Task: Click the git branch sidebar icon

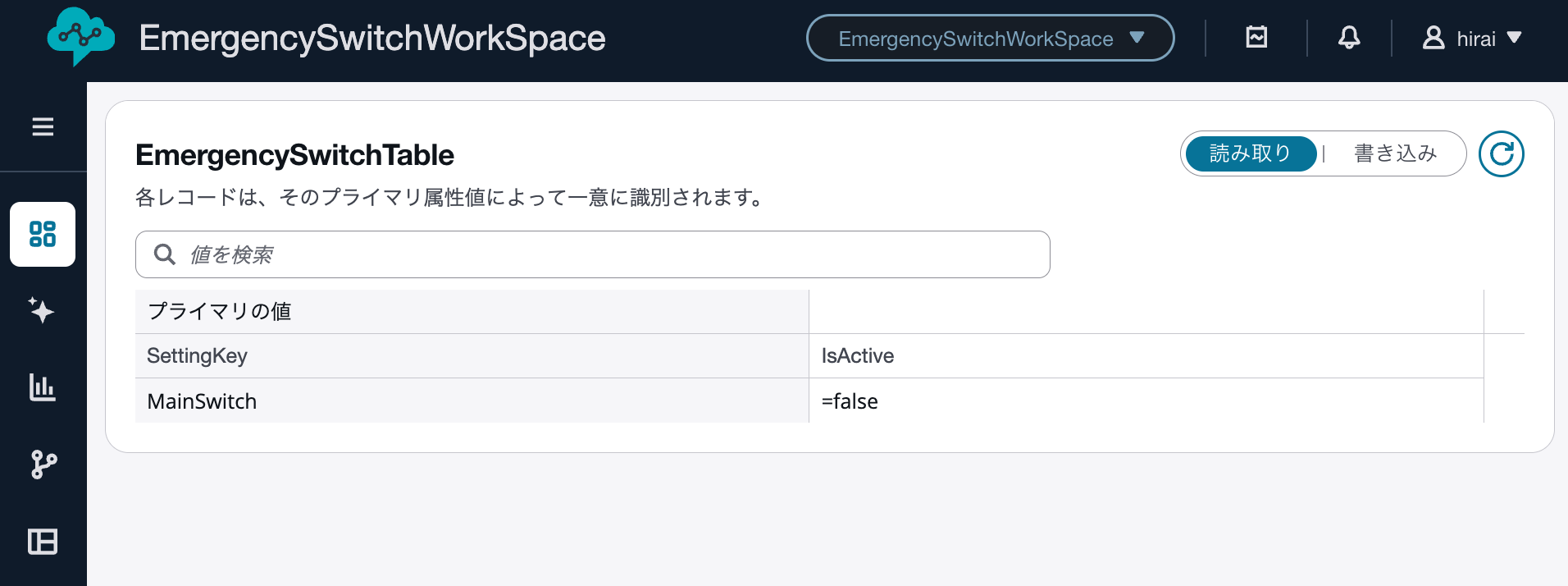Action: [x=43, y=465]
